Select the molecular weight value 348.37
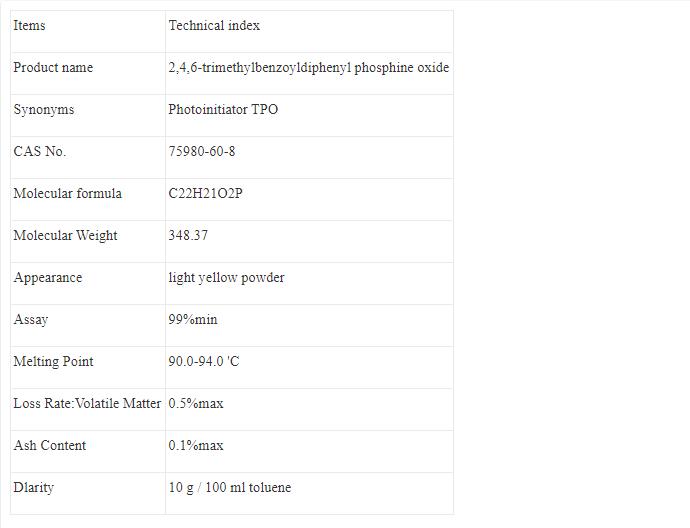 click(x=188, y=236)
